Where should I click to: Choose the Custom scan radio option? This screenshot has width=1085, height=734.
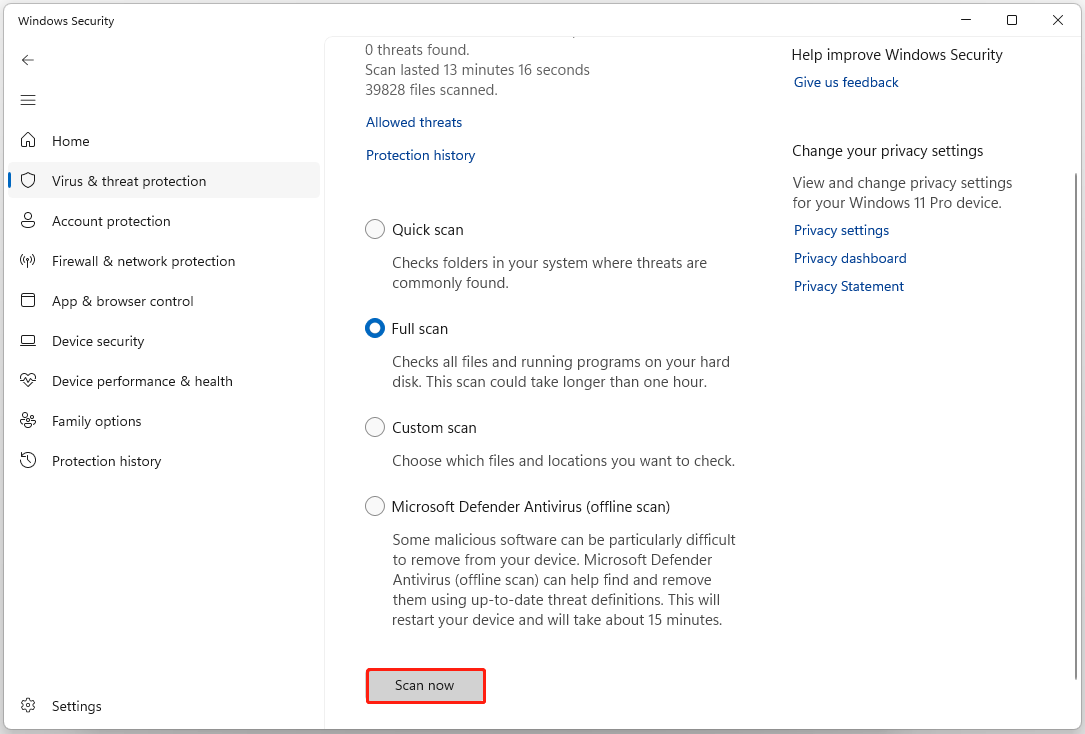(374, 427)
